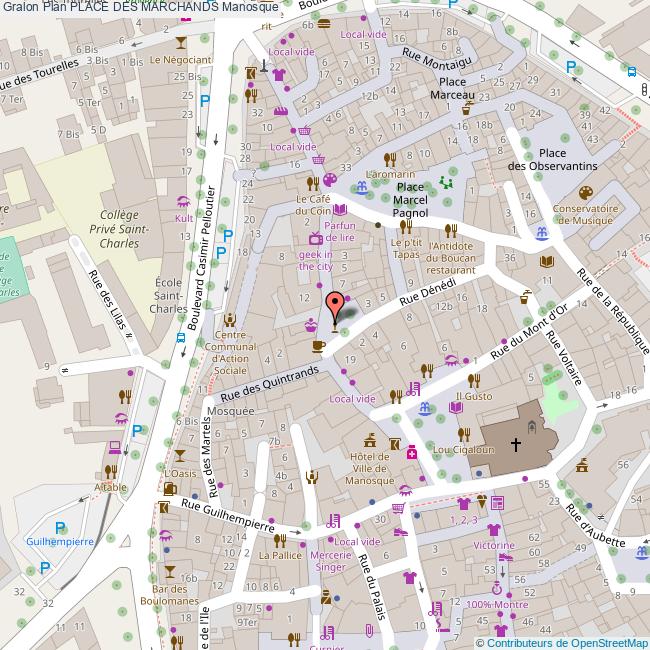Select the Parfum de lire book icon
650x650 pixels.
click(x=340, y=210)
